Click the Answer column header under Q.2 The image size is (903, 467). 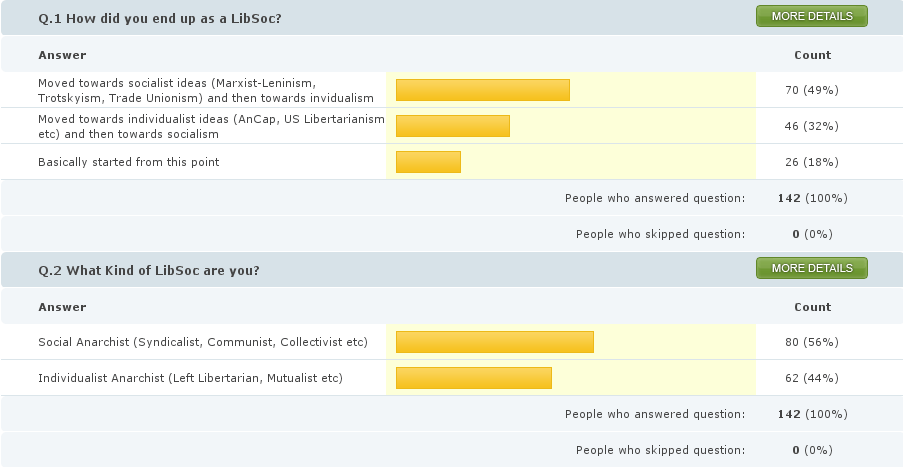[x=62, y=307]
